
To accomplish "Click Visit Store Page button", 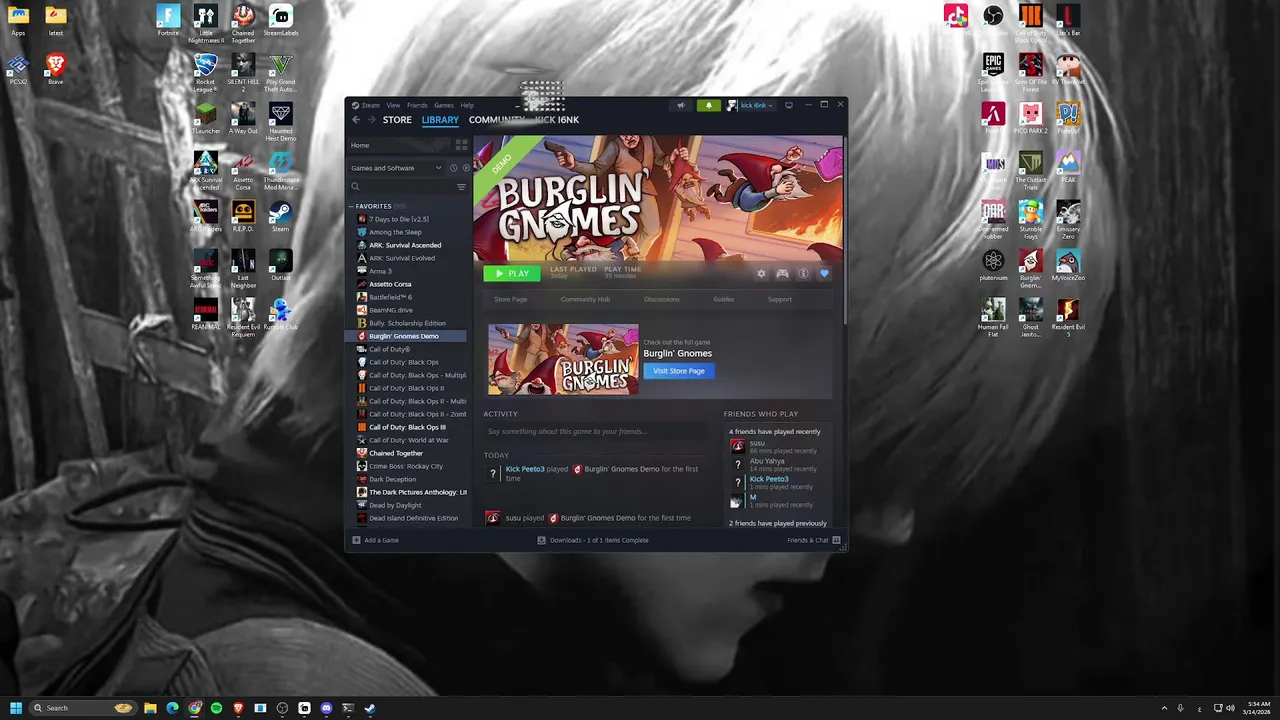I will coord(679,371).
